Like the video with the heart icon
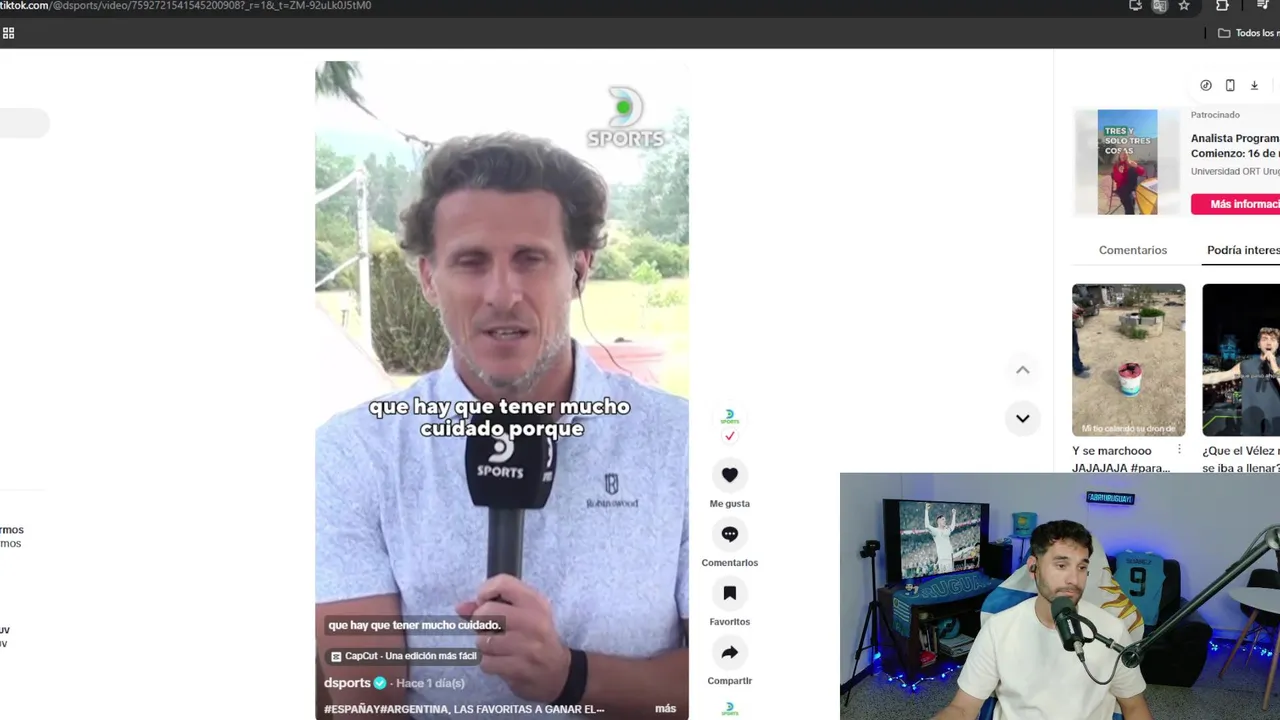 pos(729,475)
